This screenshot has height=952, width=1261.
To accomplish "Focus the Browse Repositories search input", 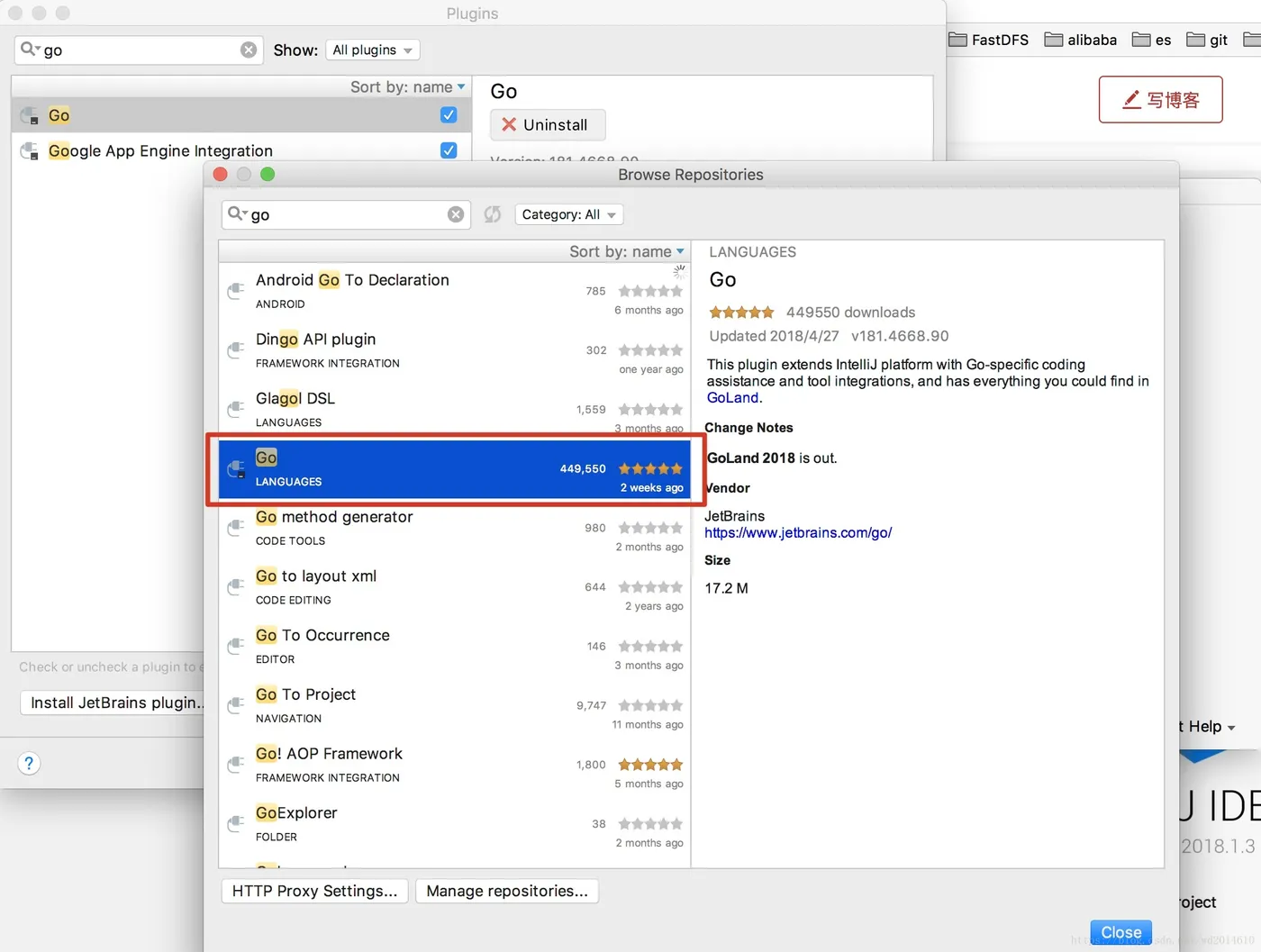I will pyautogui.click(x=347, y=214).
